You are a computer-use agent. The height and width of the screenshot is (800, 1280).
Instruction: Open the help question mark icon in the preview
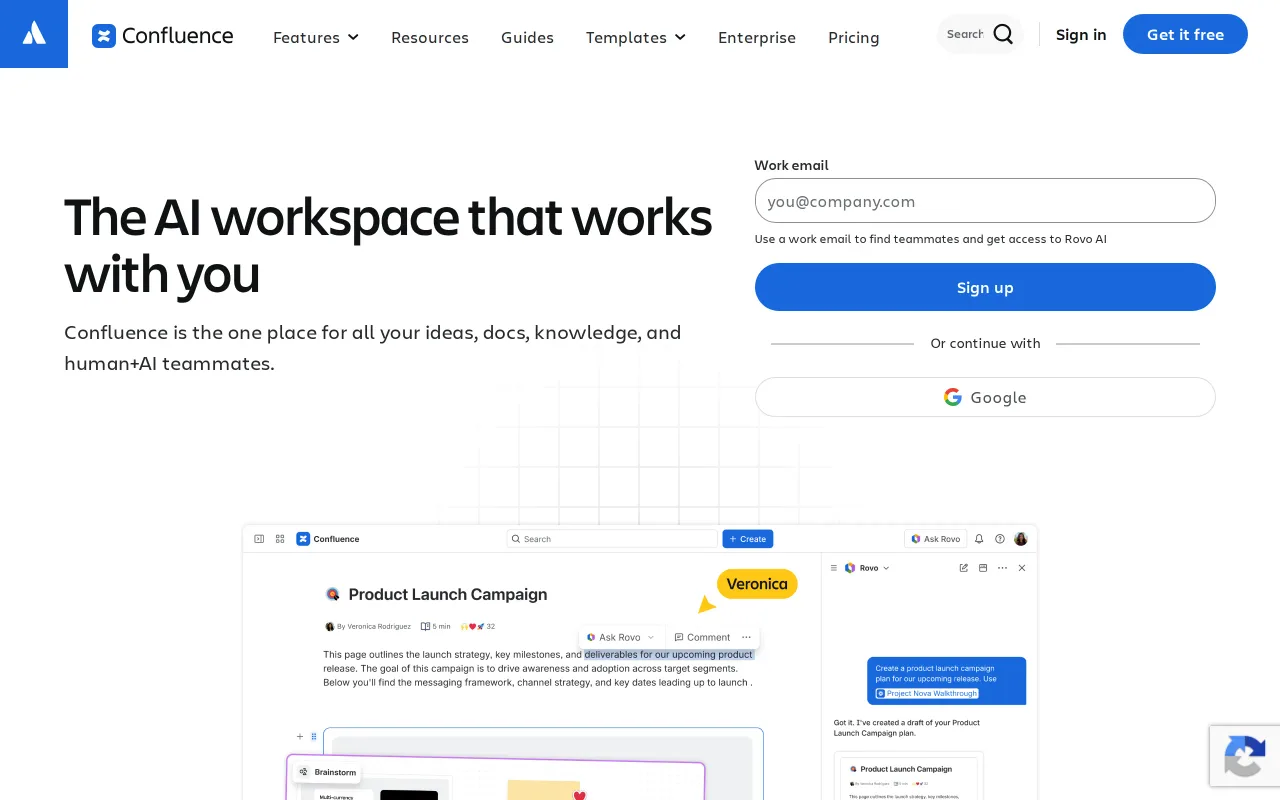(x=1000, y=539)
